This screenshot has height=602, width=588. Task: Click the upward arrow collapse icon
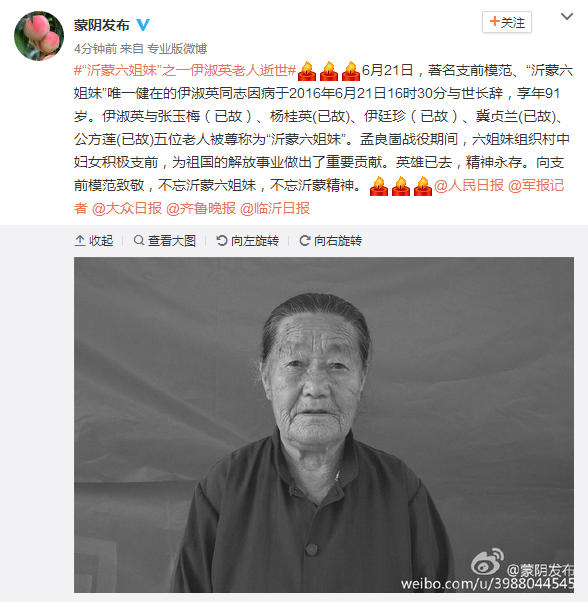point(79,241)
